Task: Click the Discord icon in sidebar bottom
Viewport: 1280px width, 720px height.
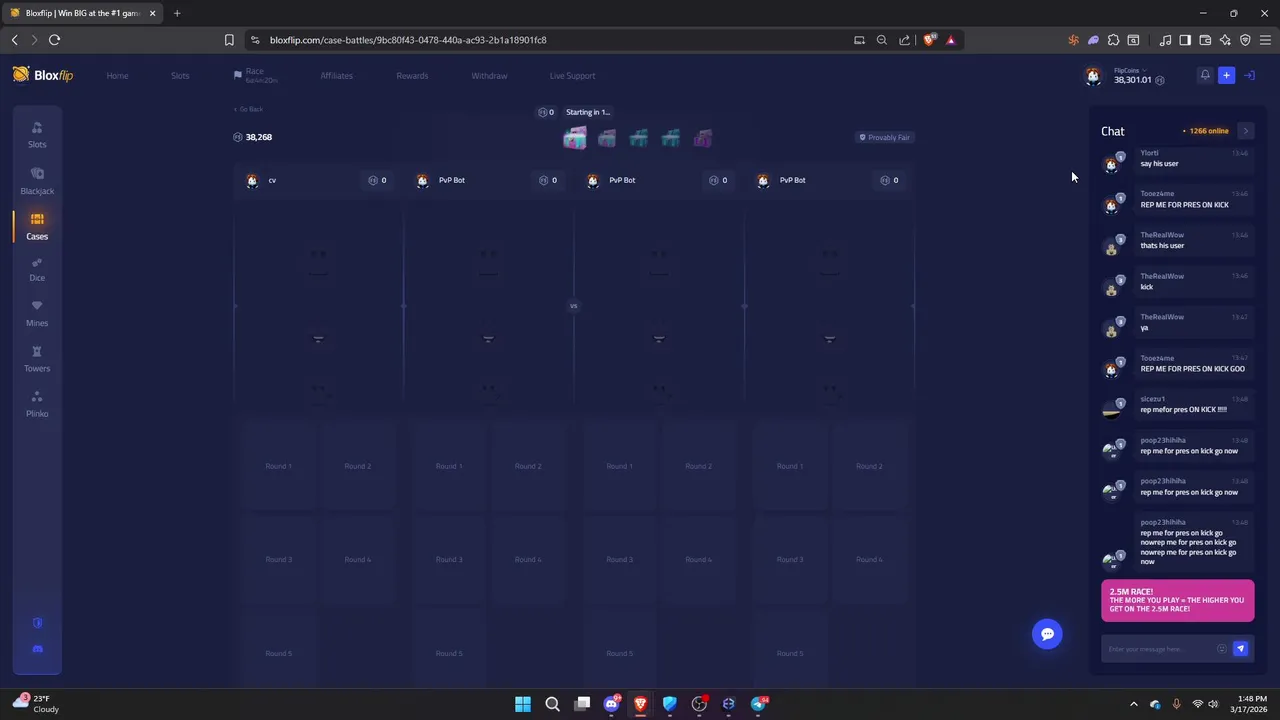Action: pyautogui.click(x=37, y=649)
